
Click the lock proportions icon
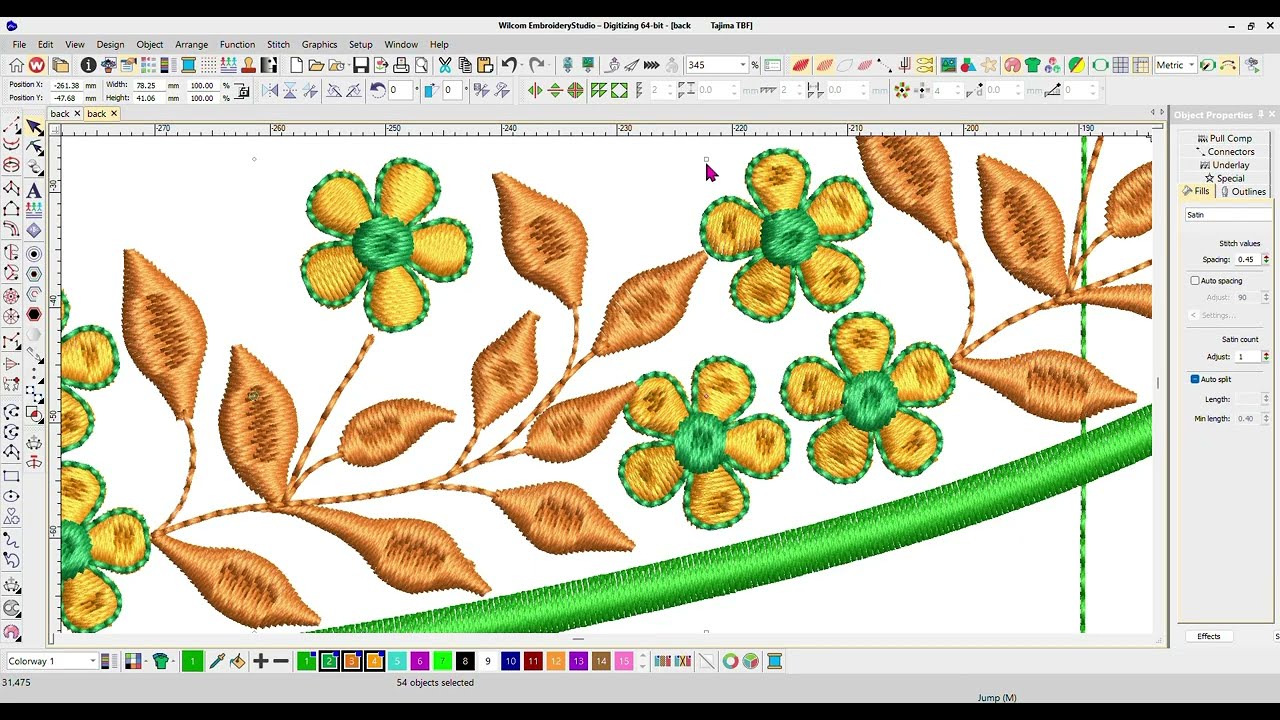point(243,91)
